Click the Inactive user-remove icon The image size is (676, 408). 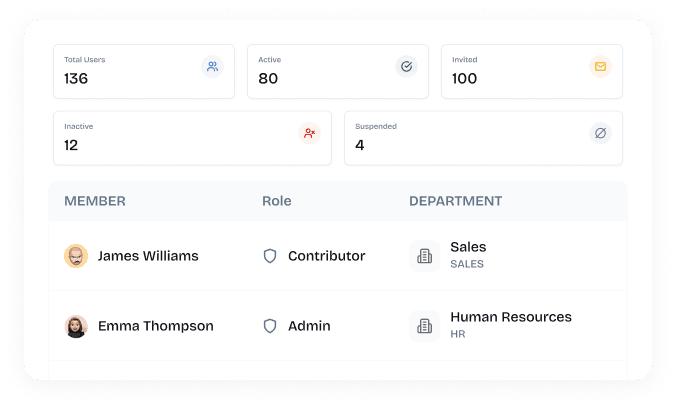(310, 133)
